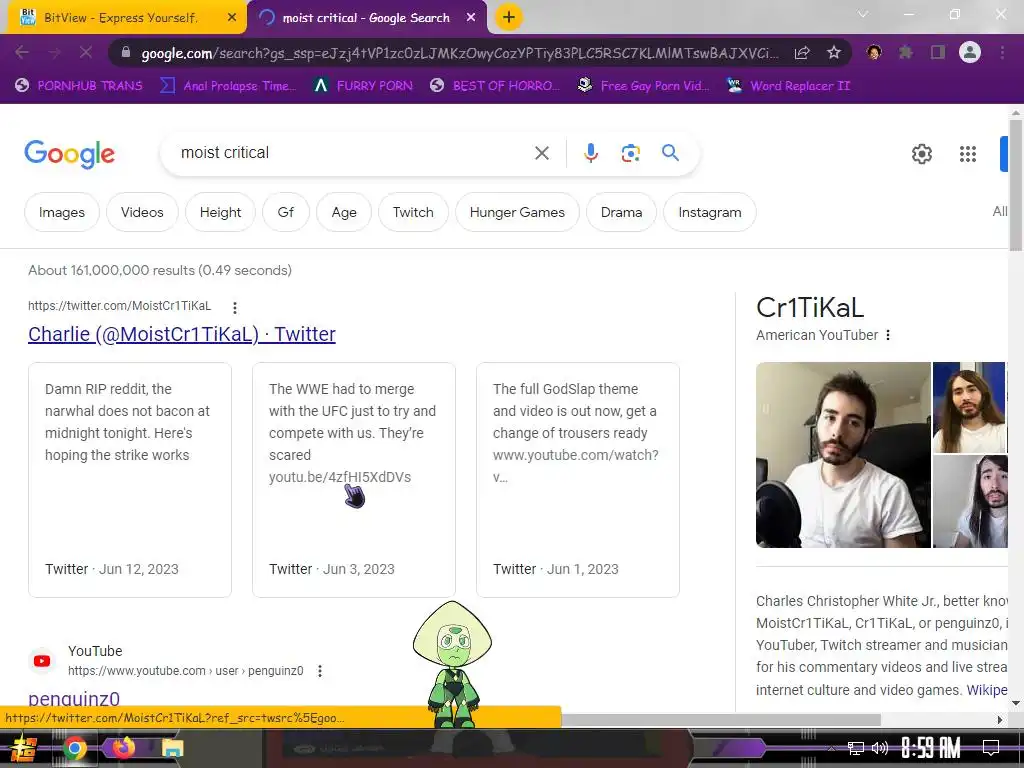Viewport: 1024px width, 768px height.
Task: Open File Explorer from the taskbar
Action: (172, 748)
